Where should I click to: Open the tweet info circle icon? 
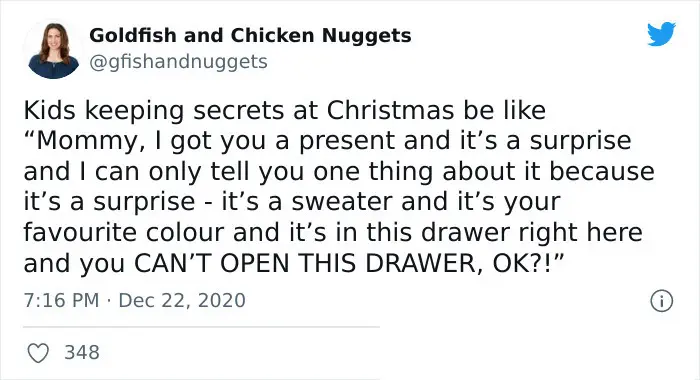(661, 301)
